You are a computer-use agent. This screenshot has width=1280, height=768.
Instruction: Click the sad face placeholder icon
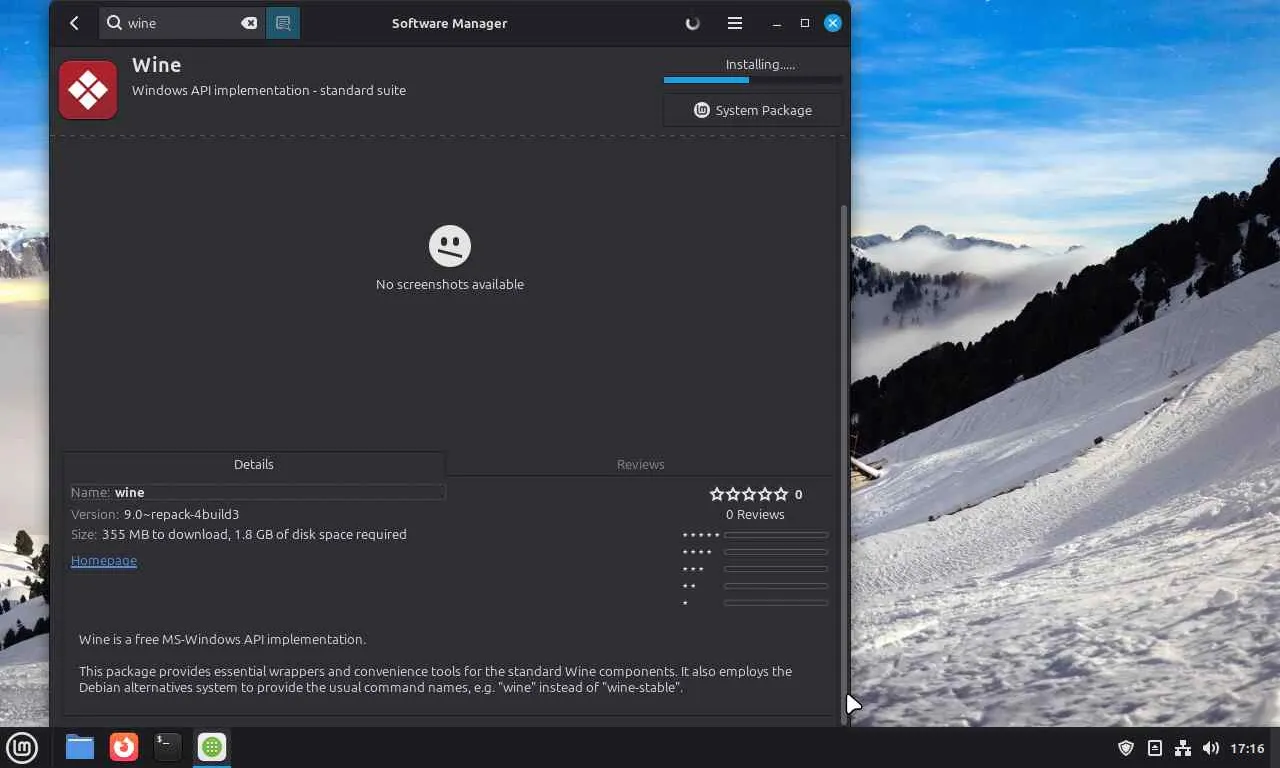coord(450,246)
